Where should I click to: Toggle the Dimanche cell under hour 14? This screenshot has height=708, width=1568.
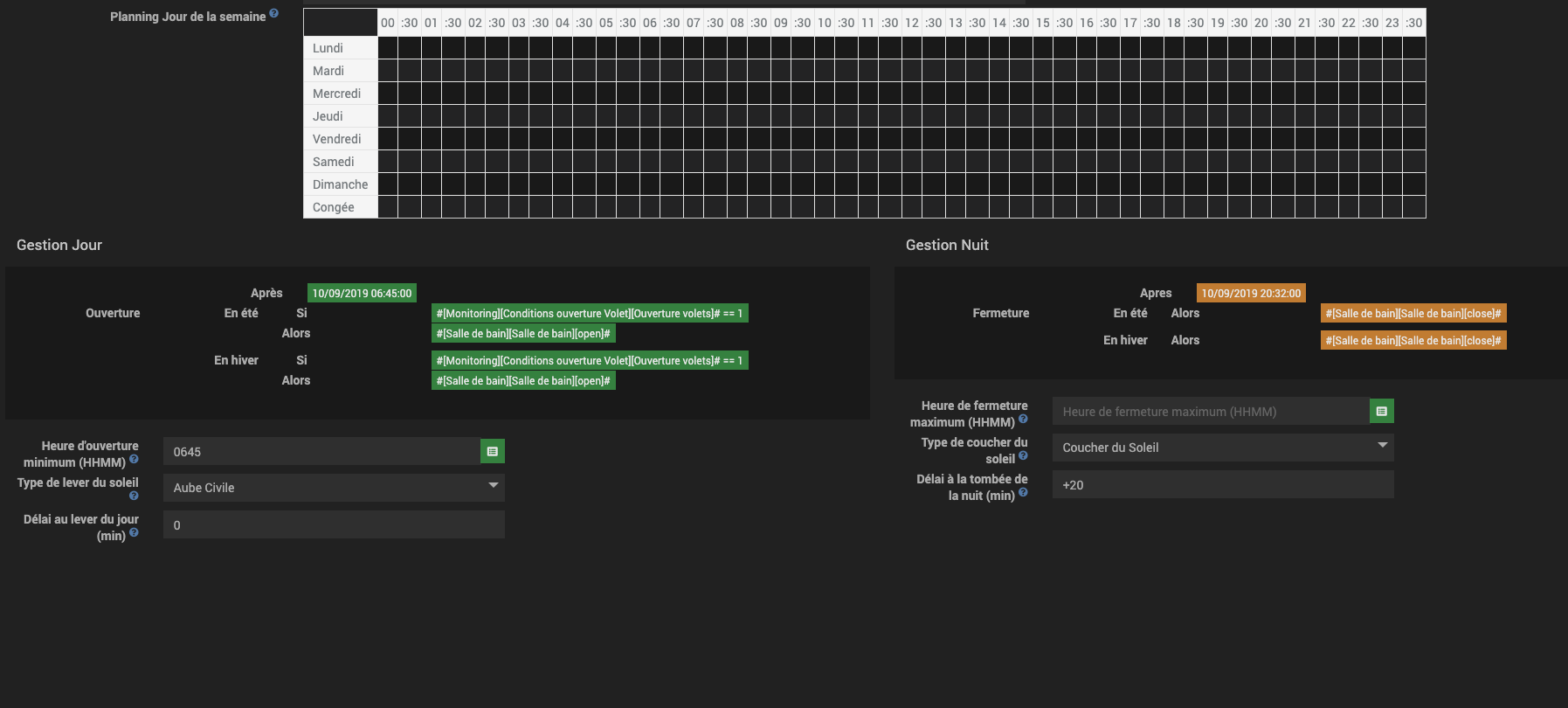(x=999, y=184)
